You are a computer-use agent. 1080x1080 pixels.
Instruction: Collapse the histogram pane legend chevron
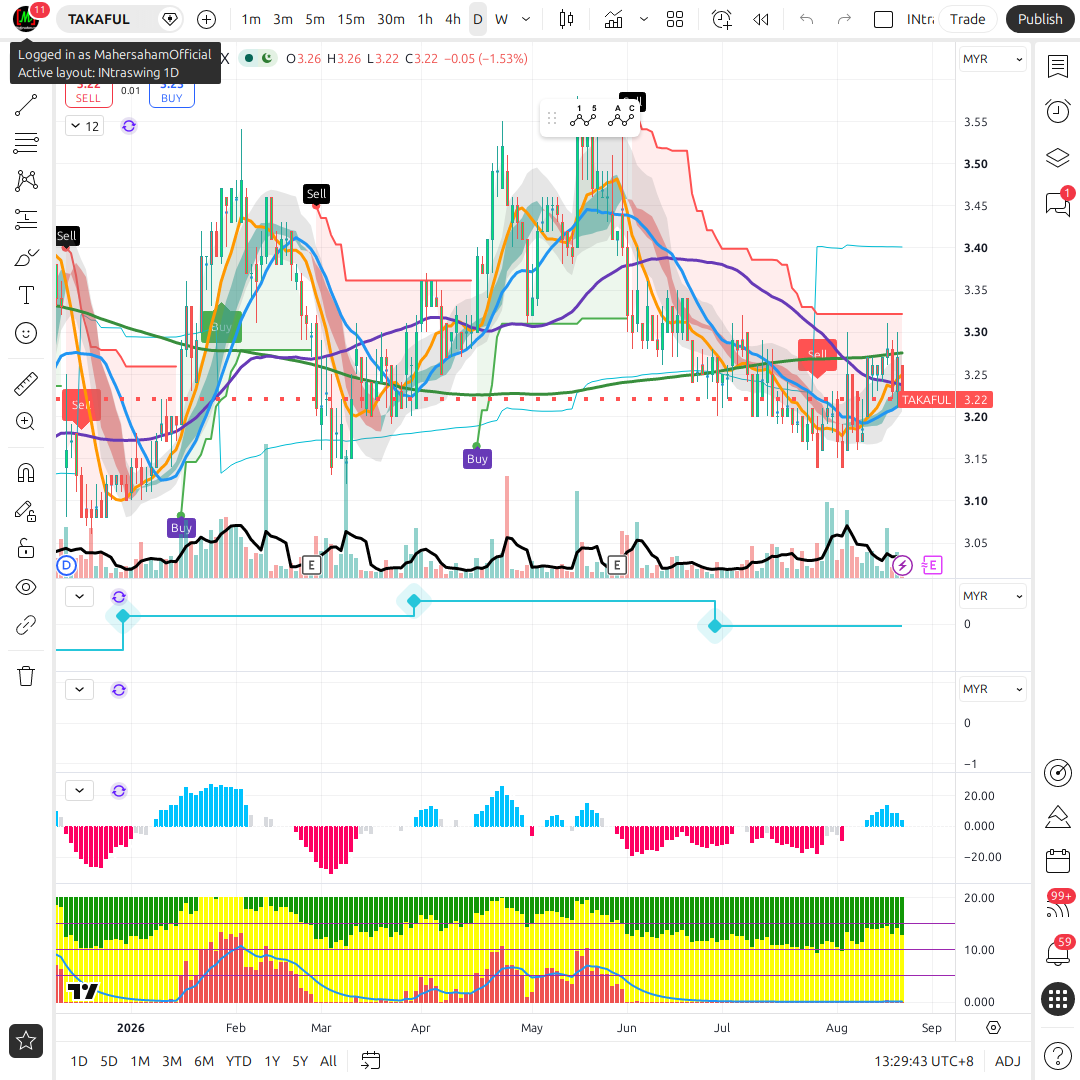pyautogui.click(x=79, y=791)
